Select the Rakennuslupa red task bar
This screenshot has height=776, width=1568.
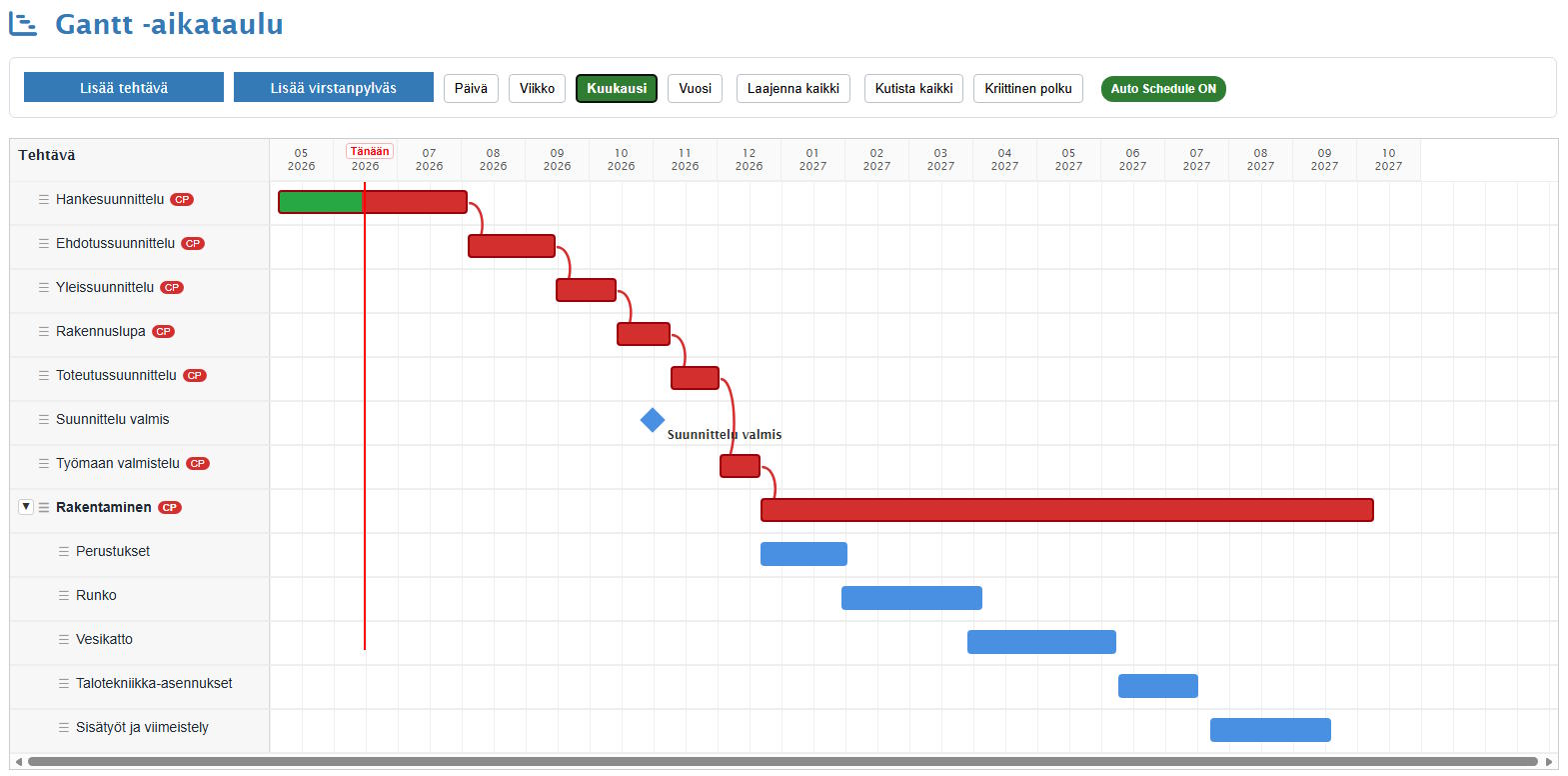point(644,334)
